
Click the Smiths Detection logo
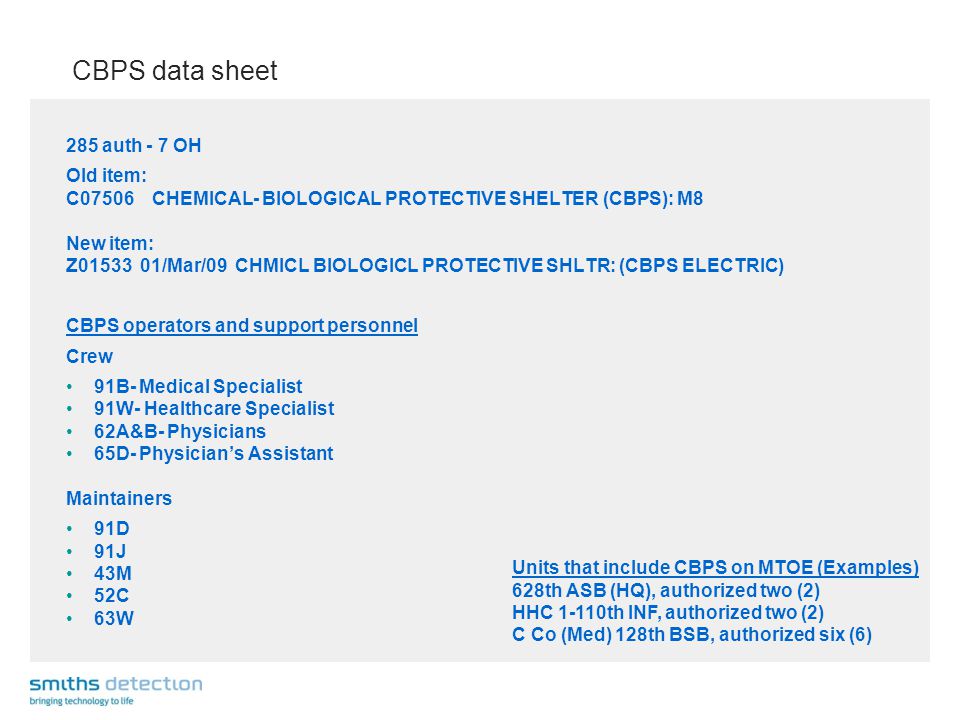click(116, 691)
